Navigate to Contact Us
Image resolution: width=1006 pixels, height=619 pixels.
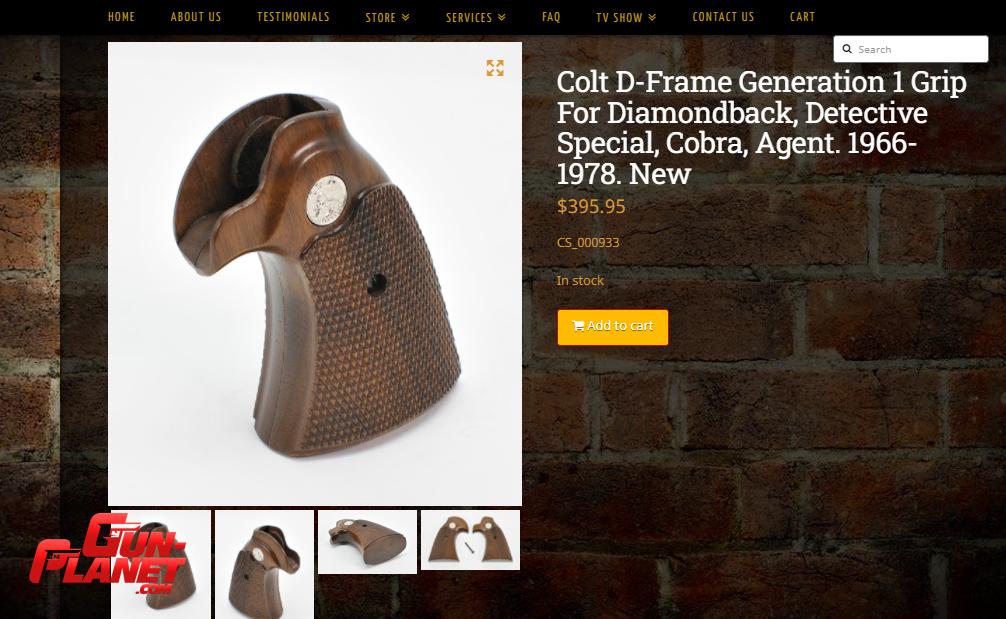(x=723, y=17)
